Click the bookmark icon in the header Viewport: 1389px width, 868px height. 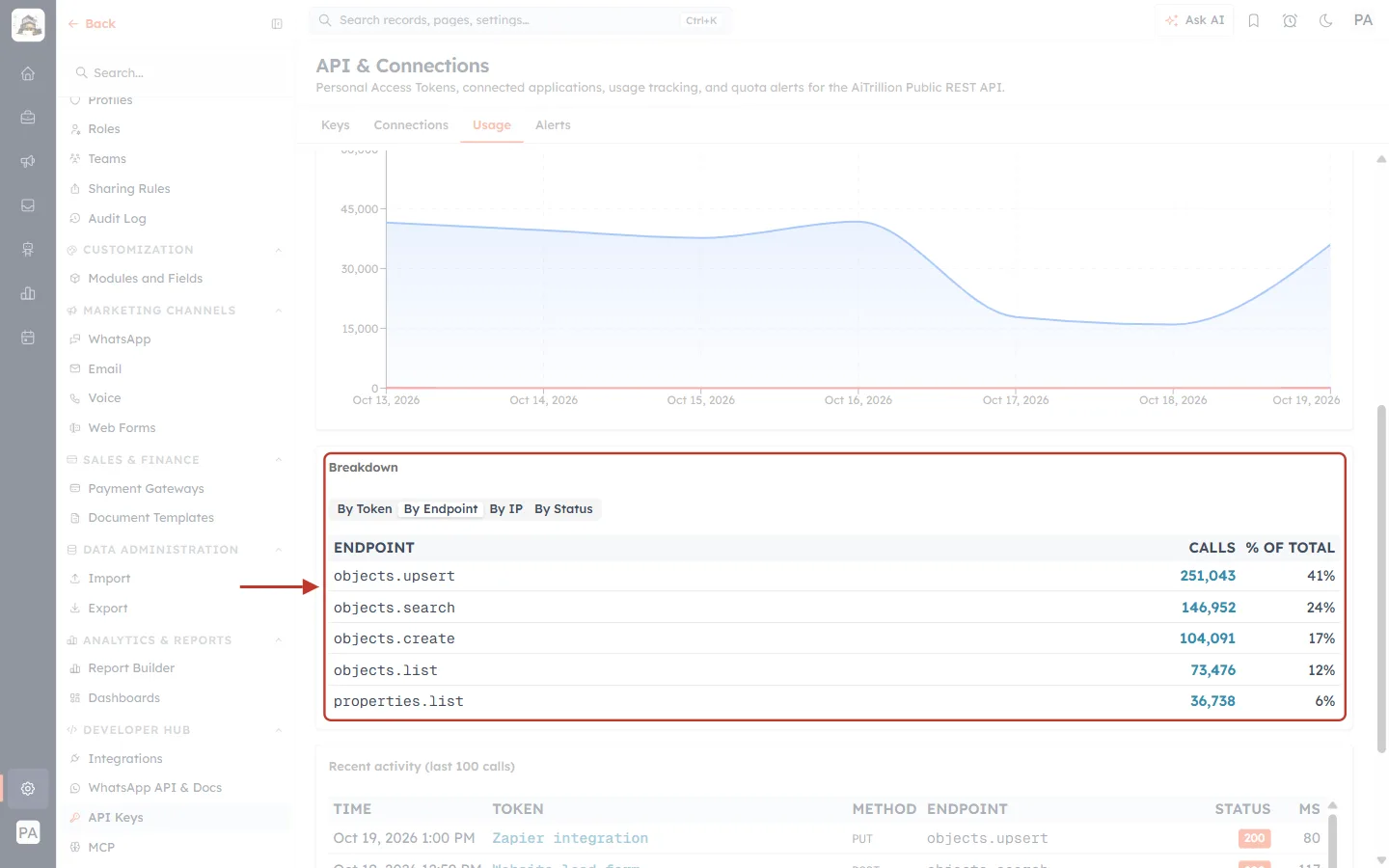(1254, 20)
